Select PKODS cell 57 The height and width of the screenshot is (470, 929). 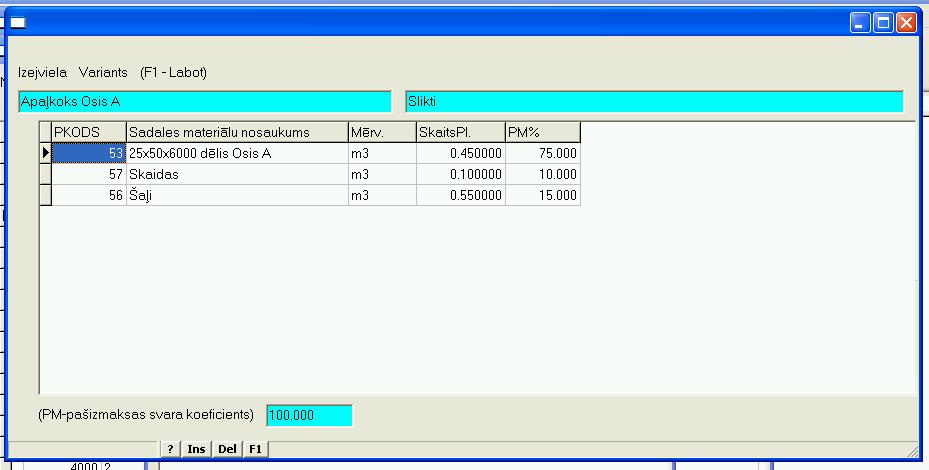tap(89, 174)
